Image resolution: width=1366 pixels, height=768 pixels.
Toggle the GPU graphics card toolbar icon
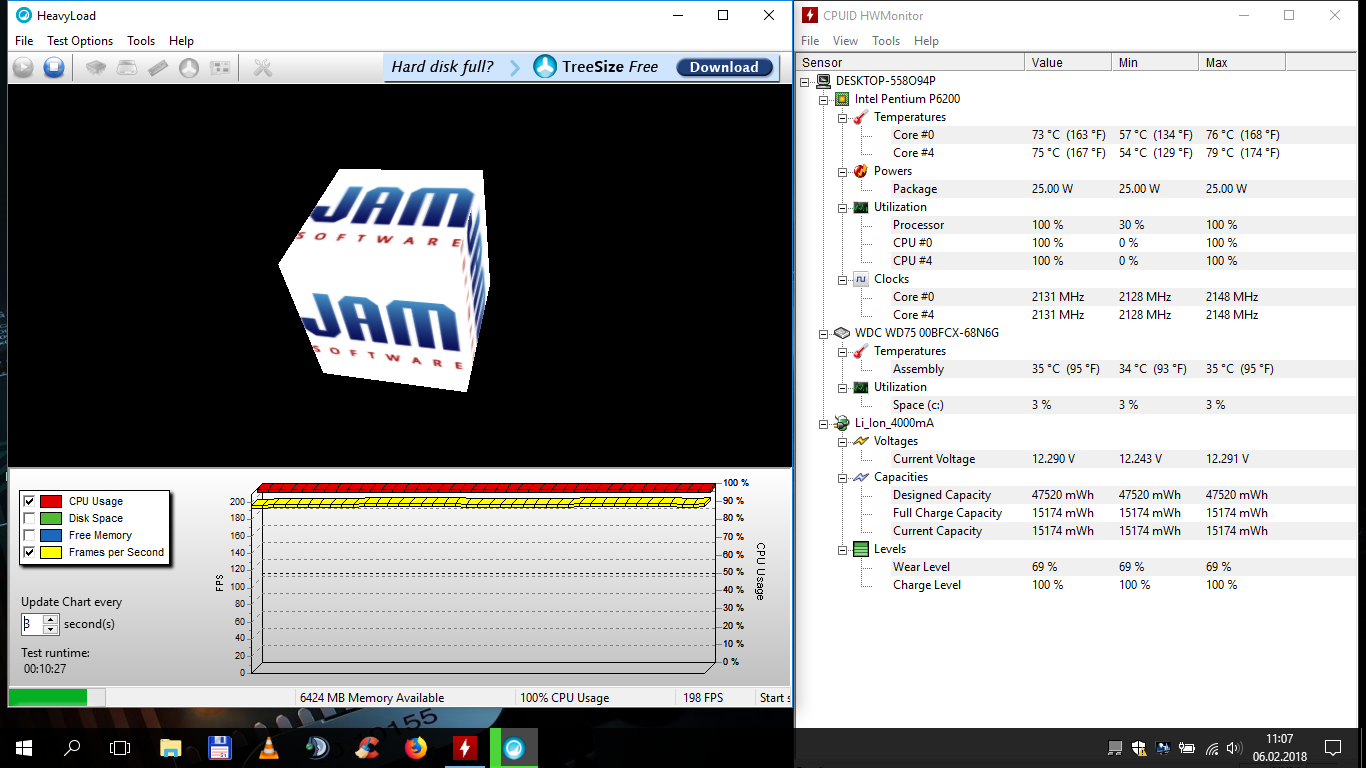coord(220,68)
